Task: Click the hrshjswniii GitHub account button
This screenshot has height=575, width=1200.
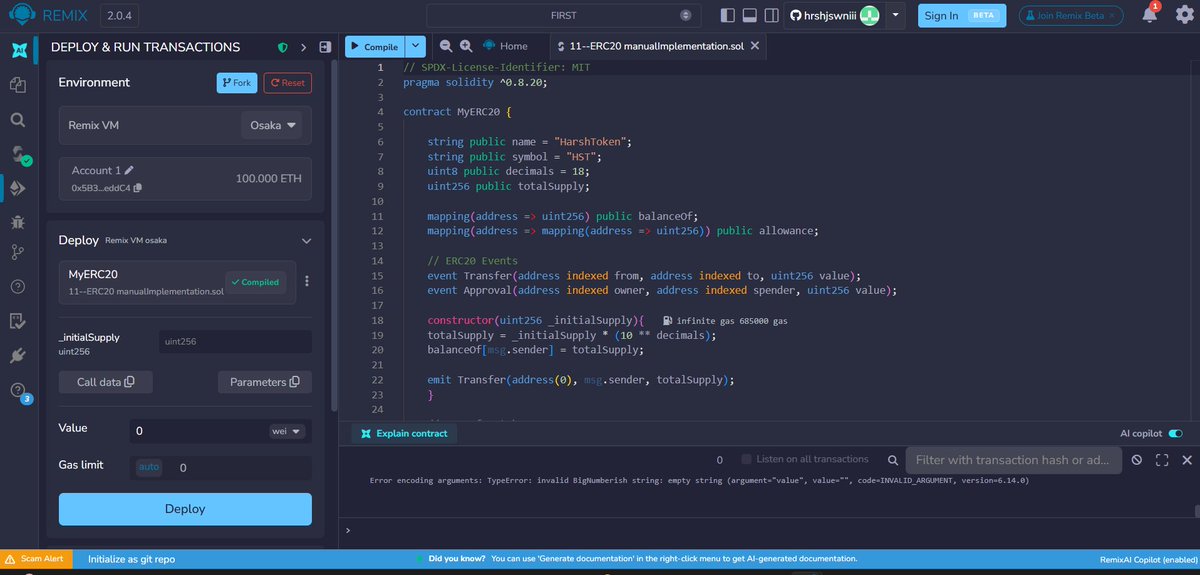Action: click(835, 15)
